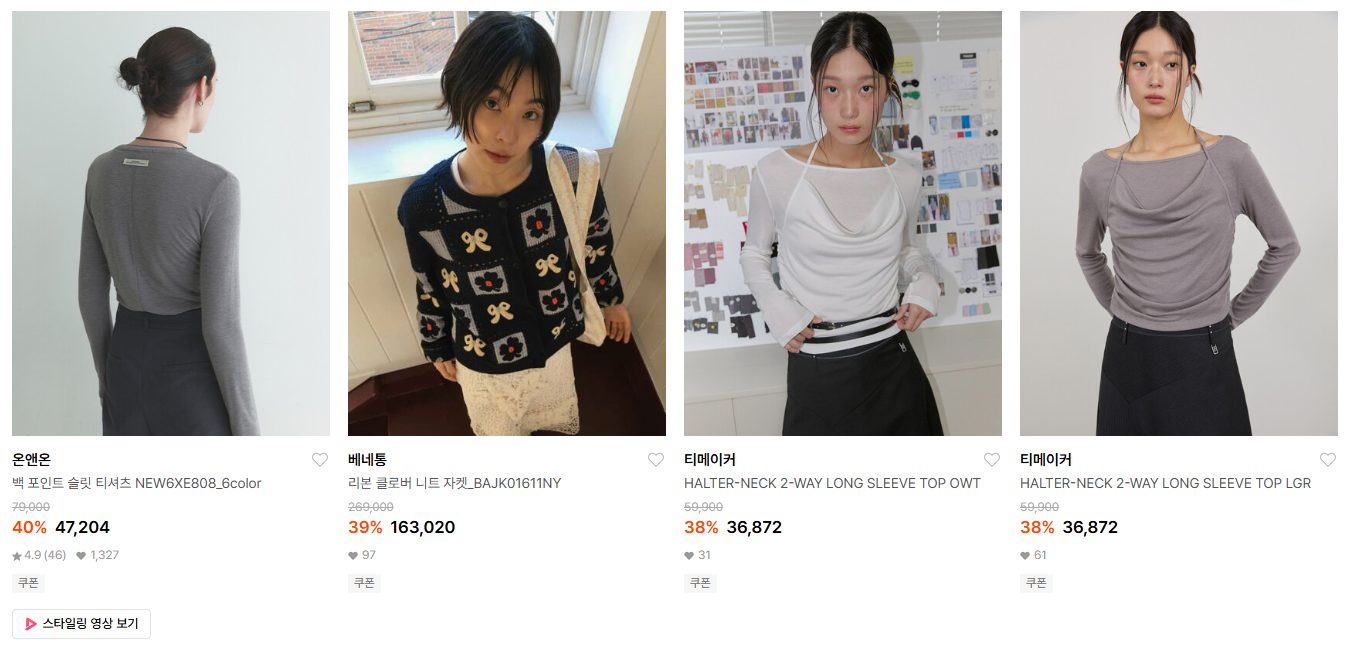The image size is (1348, 655).
Task: Click the like count heart showing 31
Action: [x=689, y=556]
